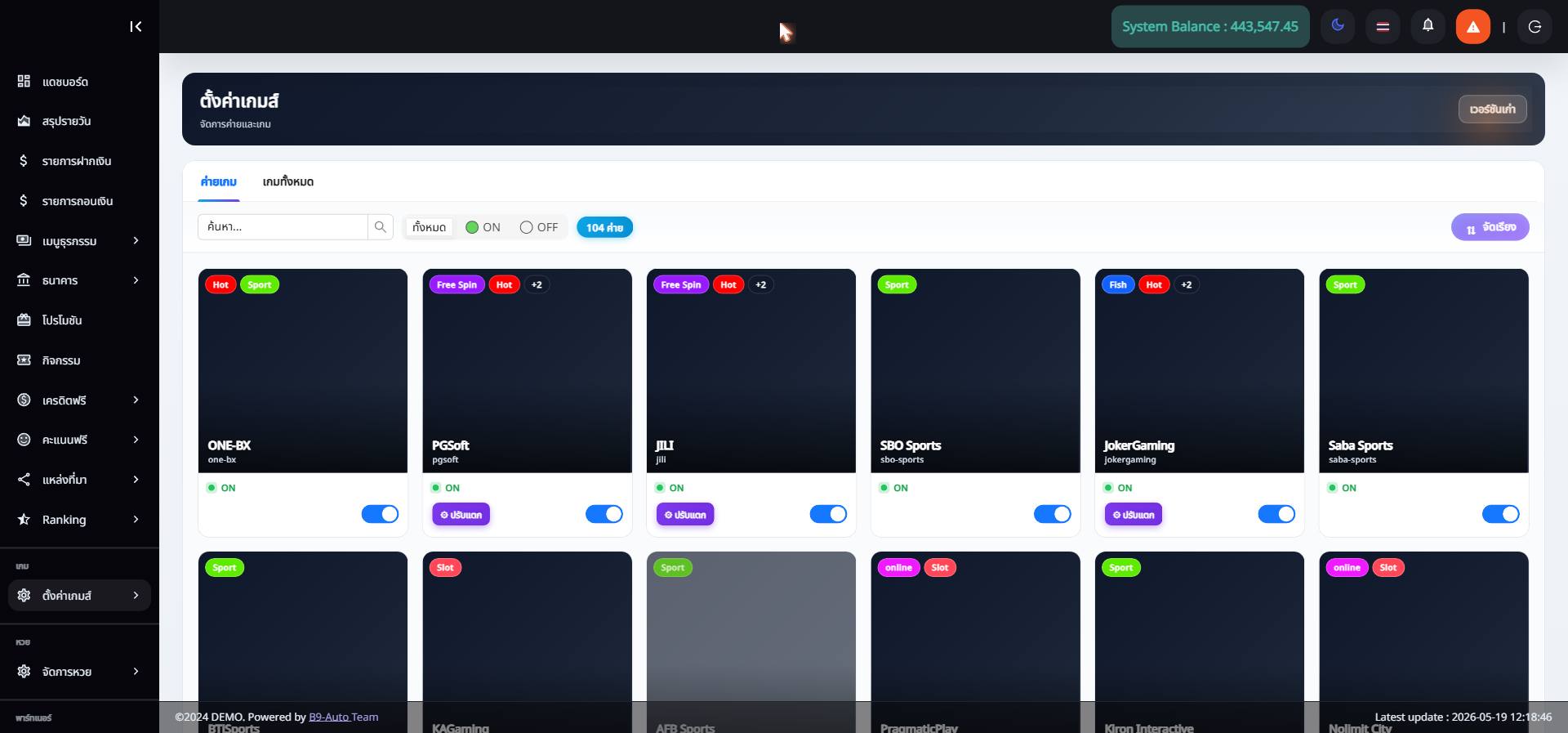Collapse the sidebar with the arrow icon
Screen dimensions: 1568x733
click(136, 27)
